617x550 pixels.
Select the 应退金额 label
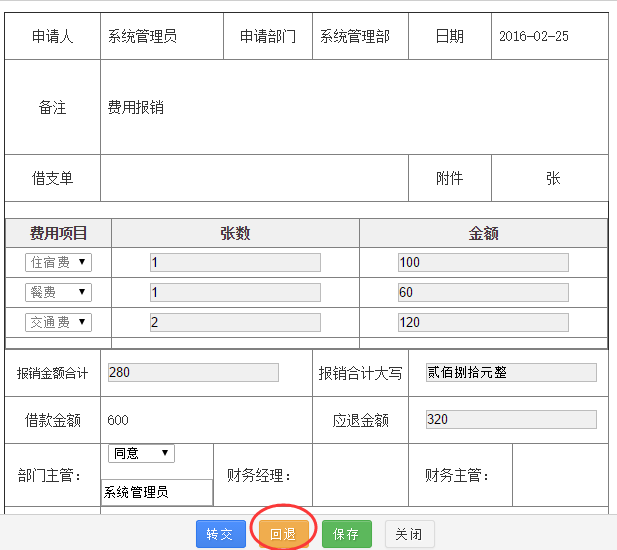pyautogui.click(x=360, y=420)
